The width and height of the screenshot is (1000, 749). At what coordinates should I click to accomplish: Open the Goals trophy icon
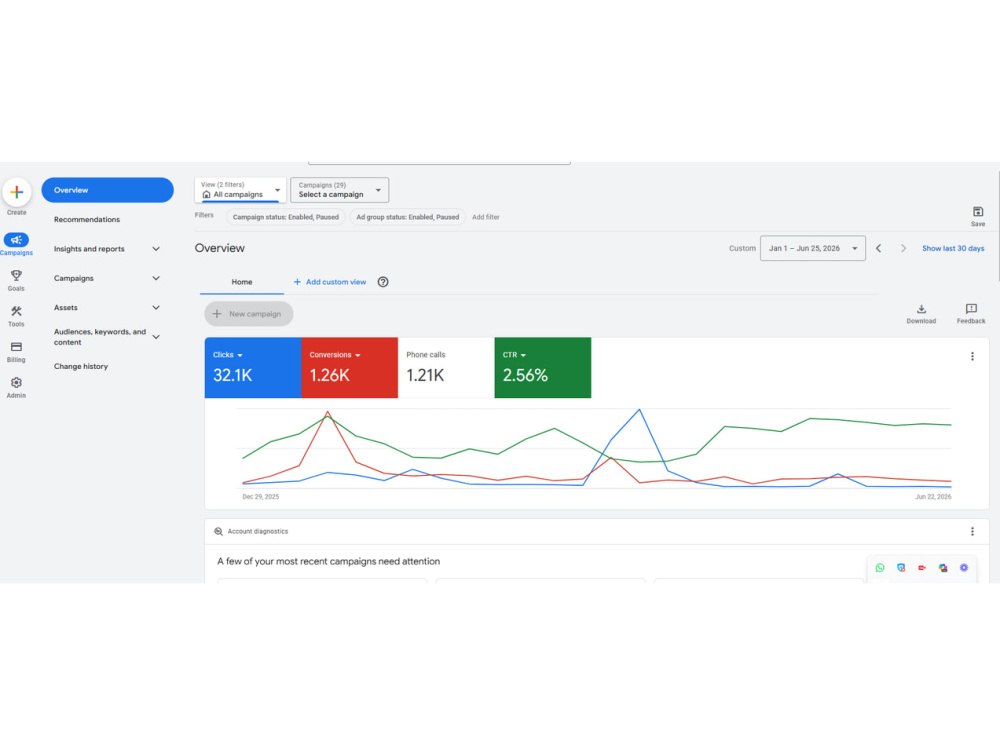pyautogui.click(x=17, y=276)
